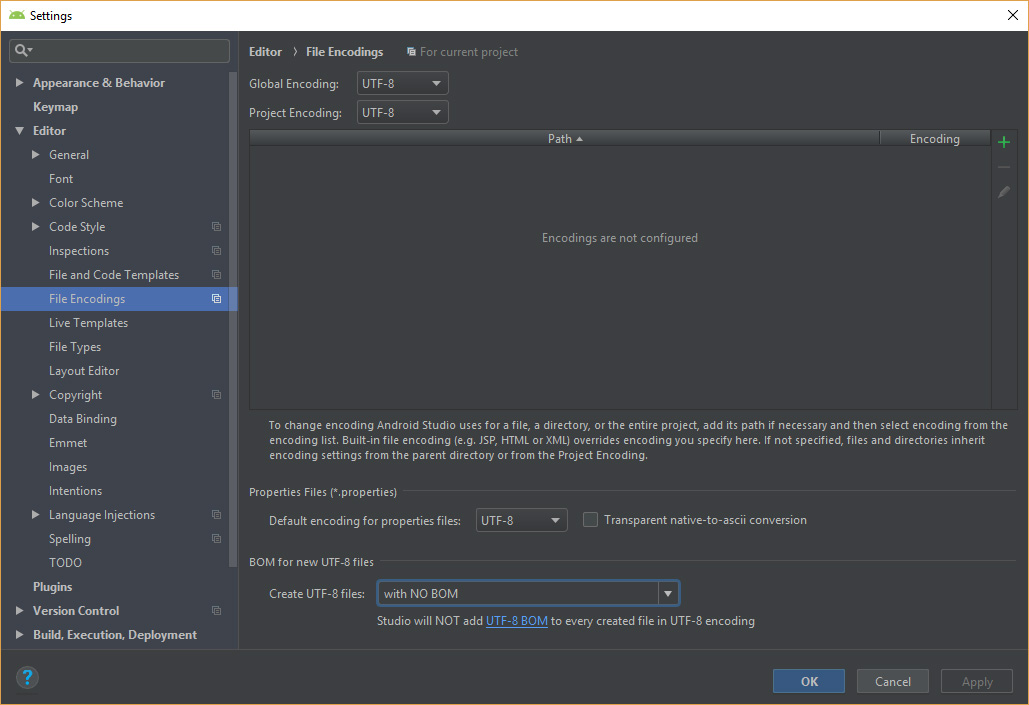1029x705 pixels.
Task: Expand Build, Execution, Deployment section
Action: (18, 634)
